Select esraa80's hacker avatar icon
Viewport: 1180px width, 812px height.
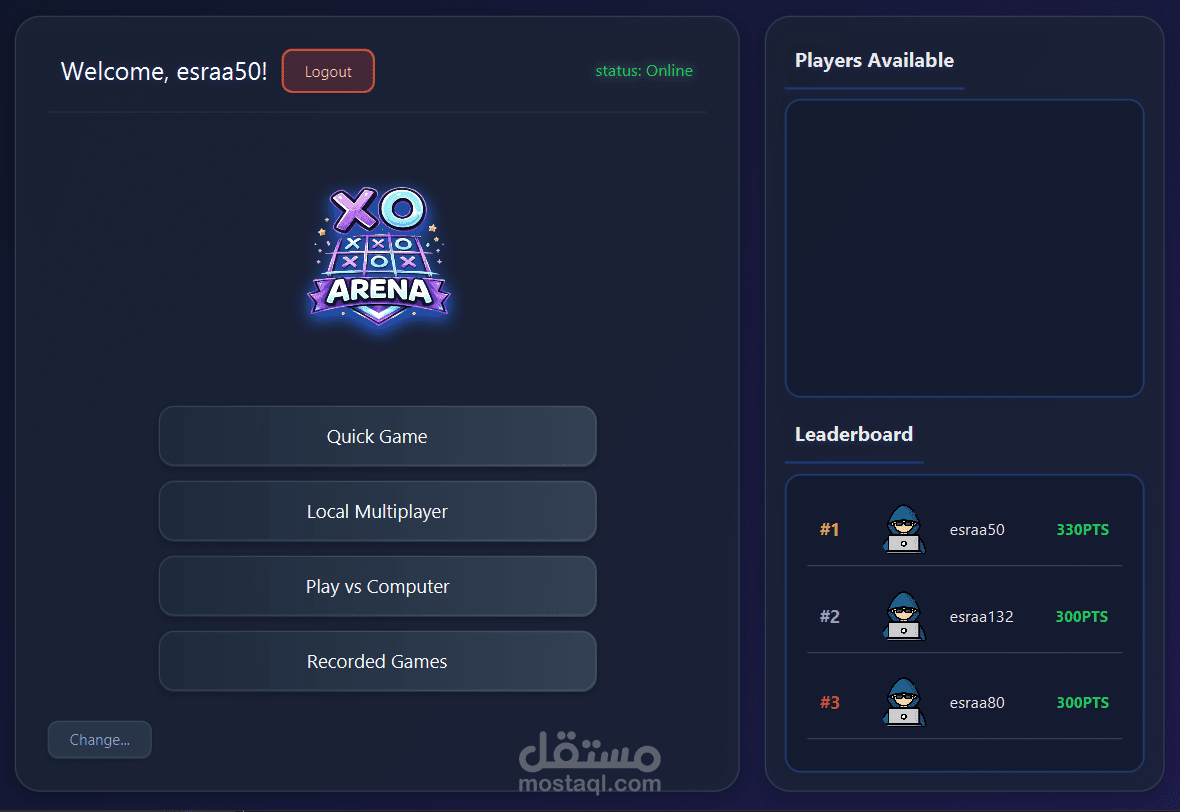904,702
